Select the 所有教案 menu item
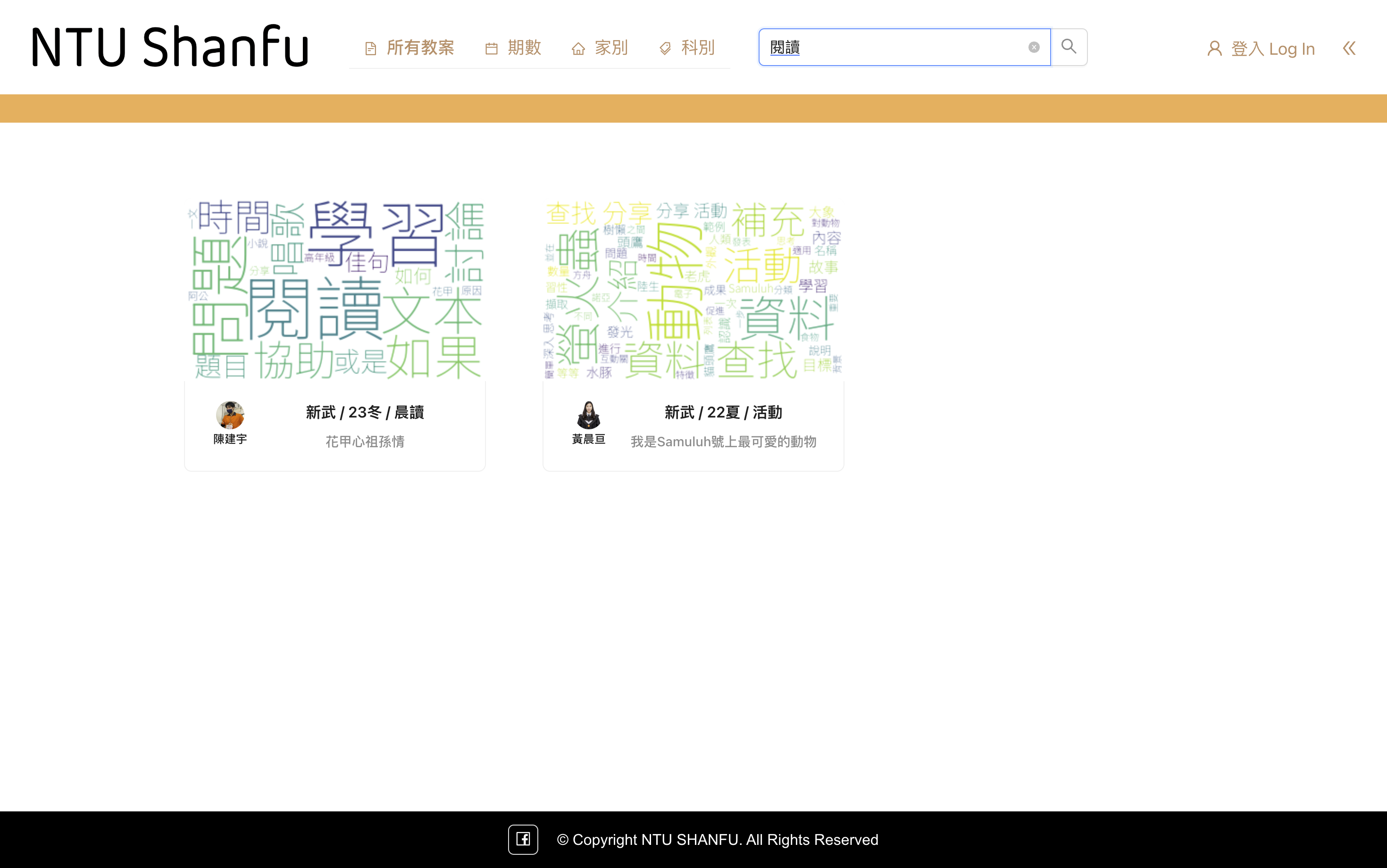 [x=420, y=47]
